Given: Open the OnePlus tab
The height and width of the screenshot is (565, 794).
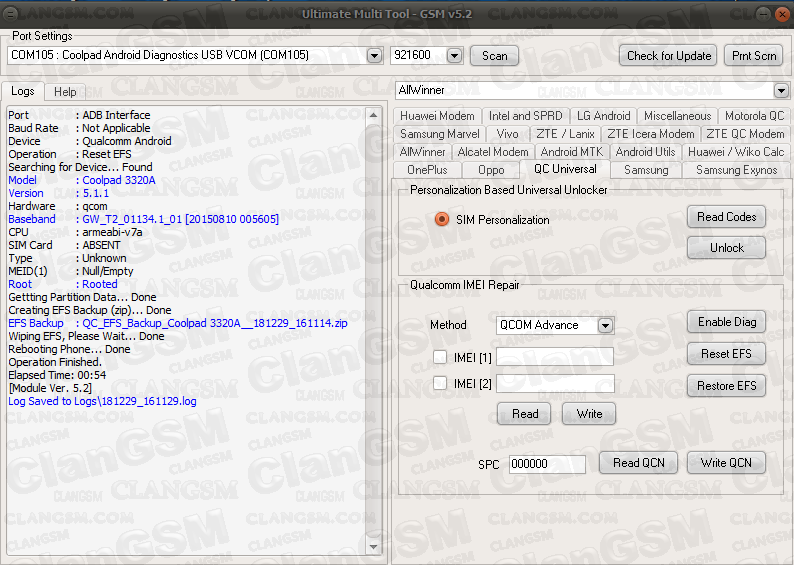Looking at the screenshot, I should pos(427,170).
